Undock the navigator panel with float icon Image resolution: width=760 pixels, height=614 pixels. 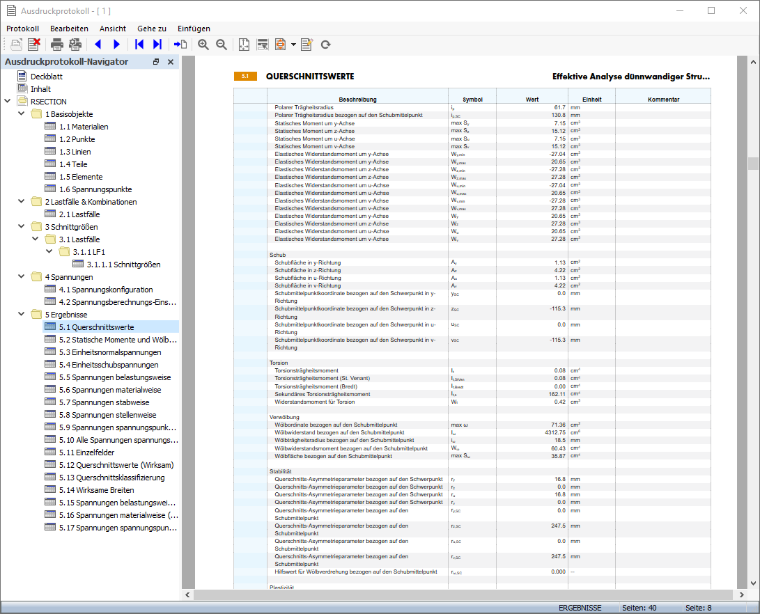[156, 62]
